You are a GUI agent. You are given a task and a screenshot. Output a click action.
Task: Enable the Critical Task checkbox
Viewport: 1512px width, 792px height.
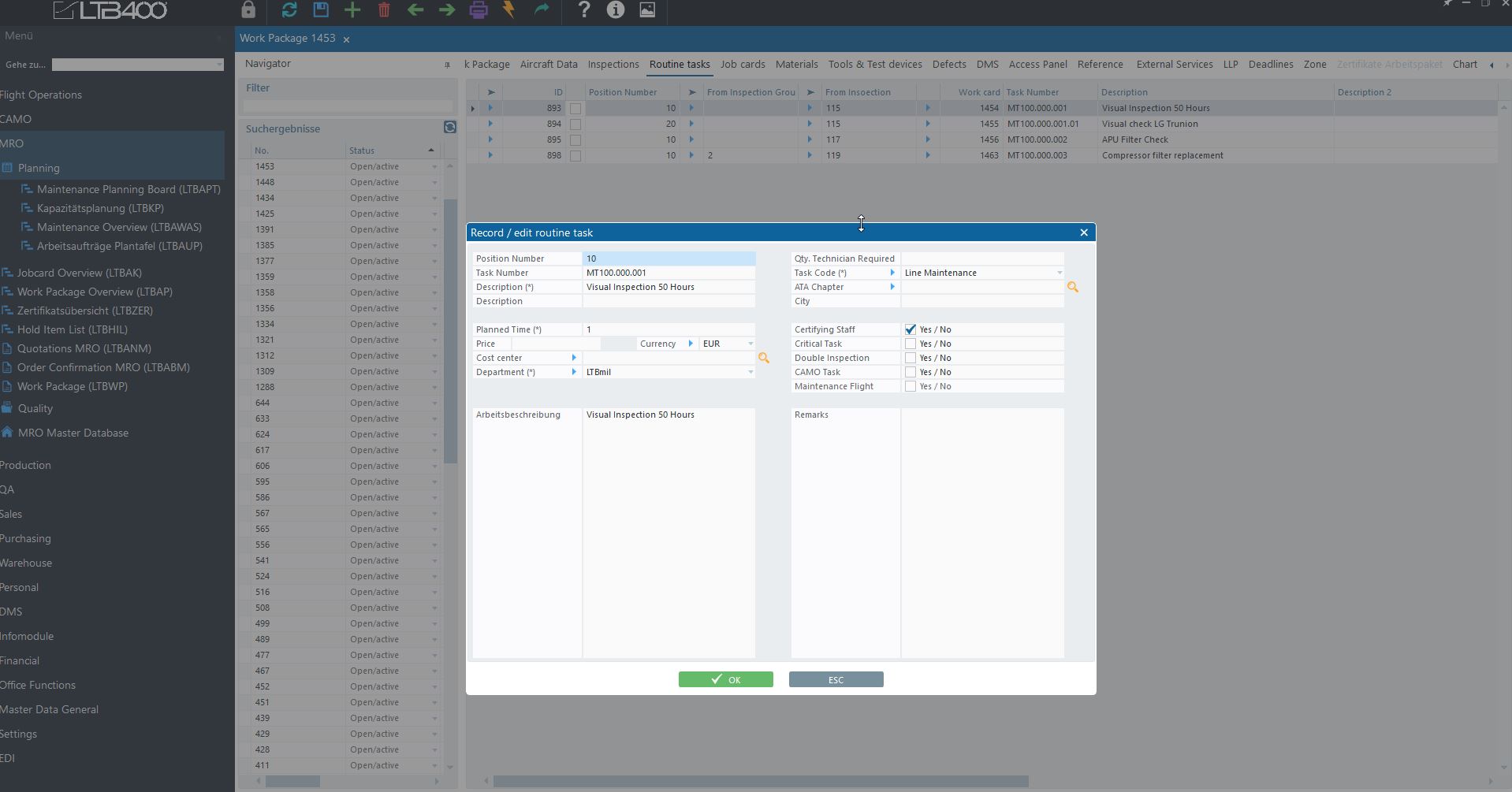pos(911,344)
